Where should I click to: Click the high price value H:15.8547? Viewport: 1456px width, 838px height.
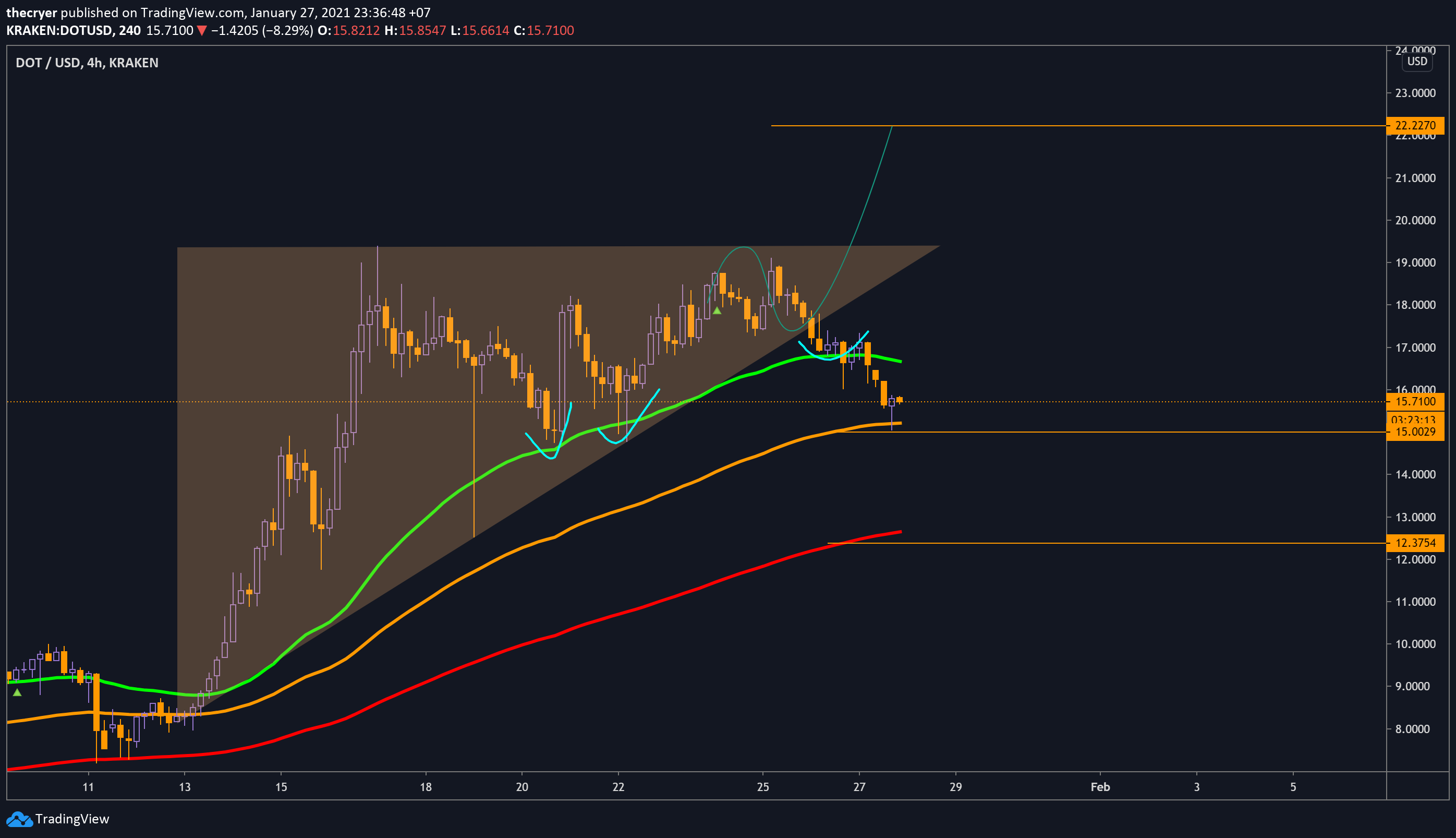415,30
